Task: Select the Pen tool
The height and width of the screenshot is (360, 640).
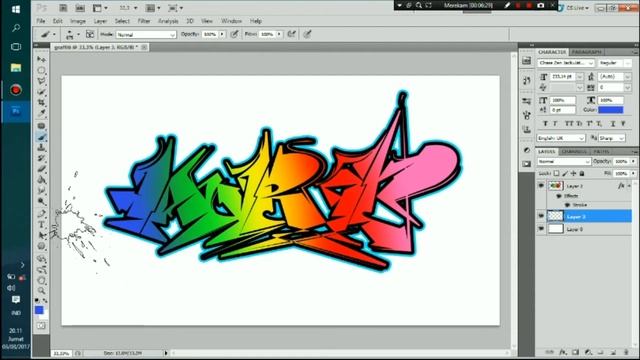Action: [41, 213]
